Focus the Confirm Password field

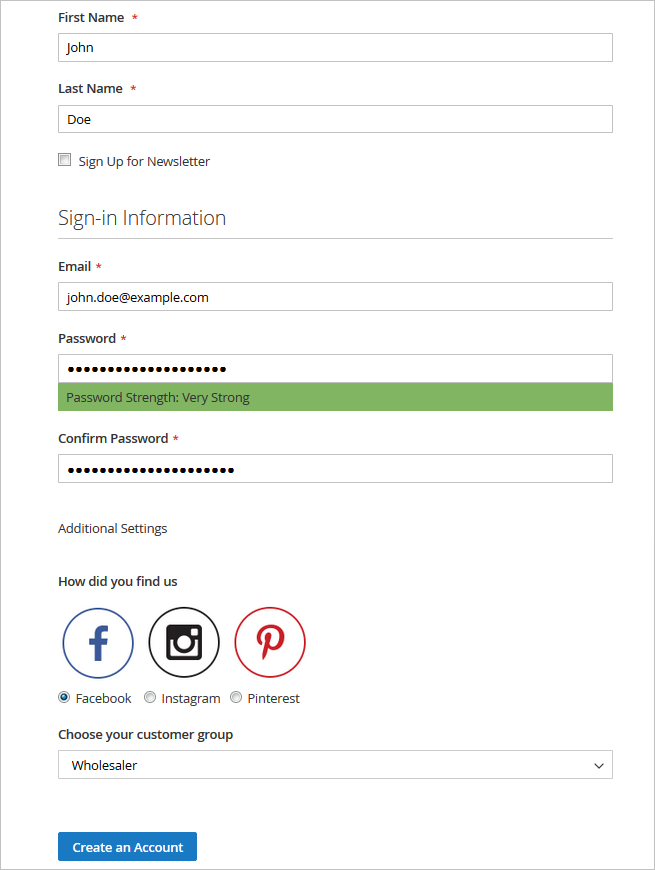(x=335, y=469)
